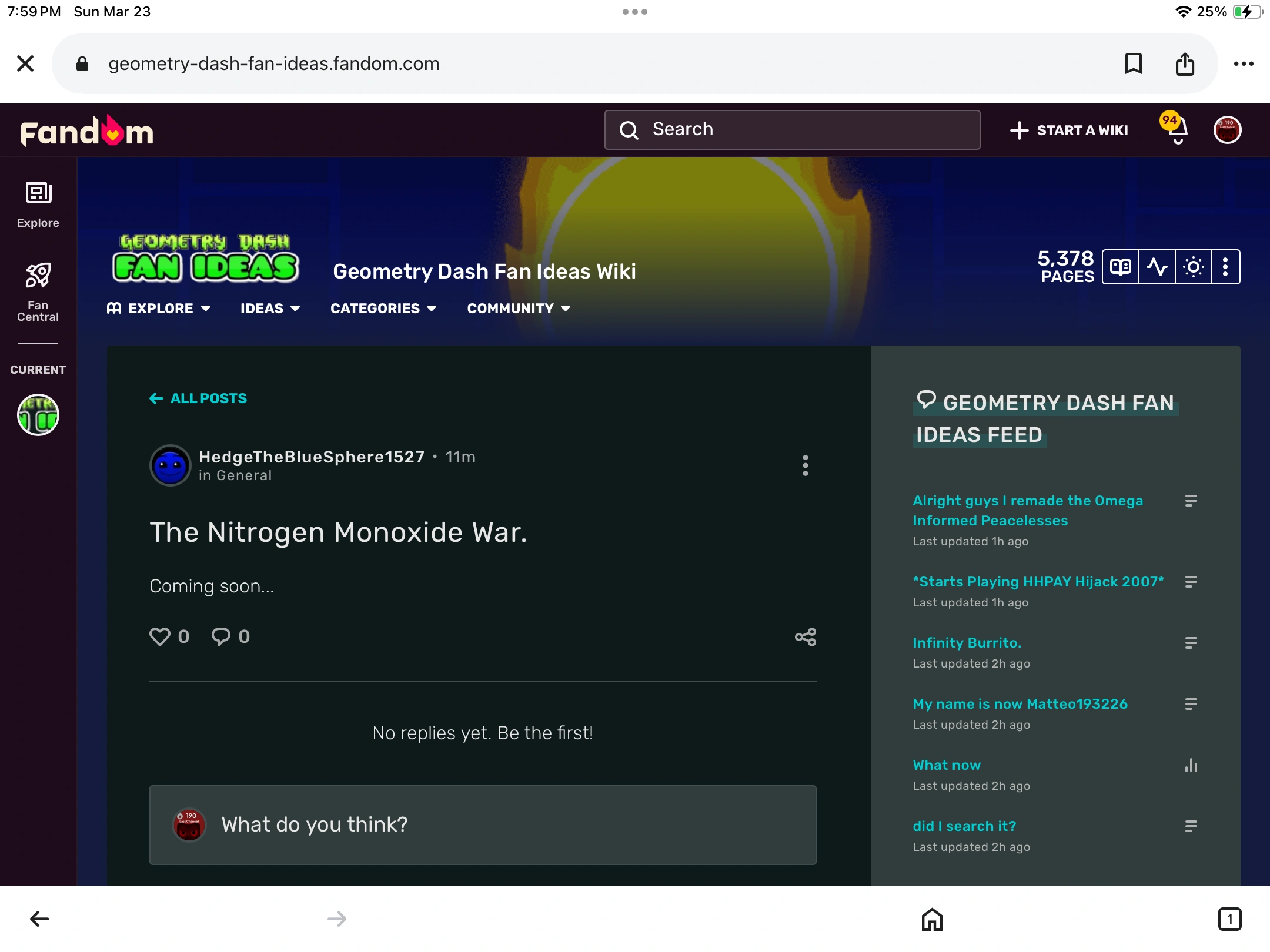This screenshot has width=1270, height=952.
Task: Expand the EXPLORE dropdown menu
Action: 159,309
